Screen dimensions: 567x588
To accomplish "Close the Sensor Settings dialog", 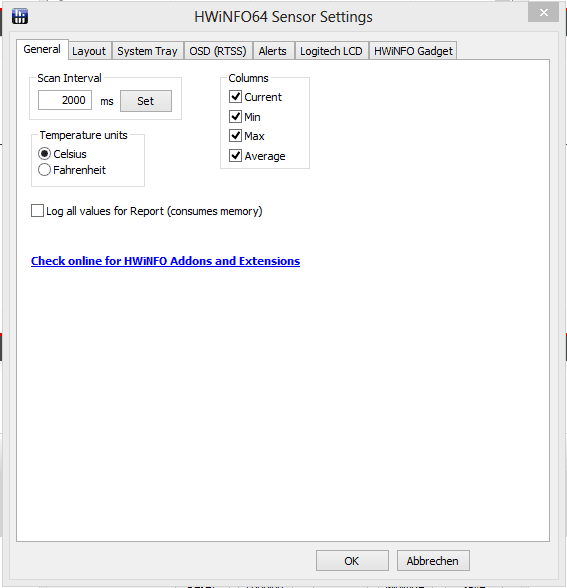I will pyautogui.click(x=543, y=12).
